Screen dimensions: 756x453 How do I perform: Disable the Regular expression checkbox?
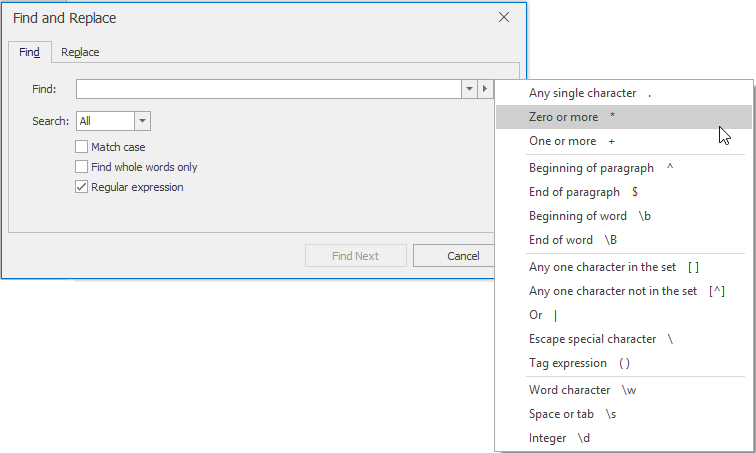coord(82,187)
